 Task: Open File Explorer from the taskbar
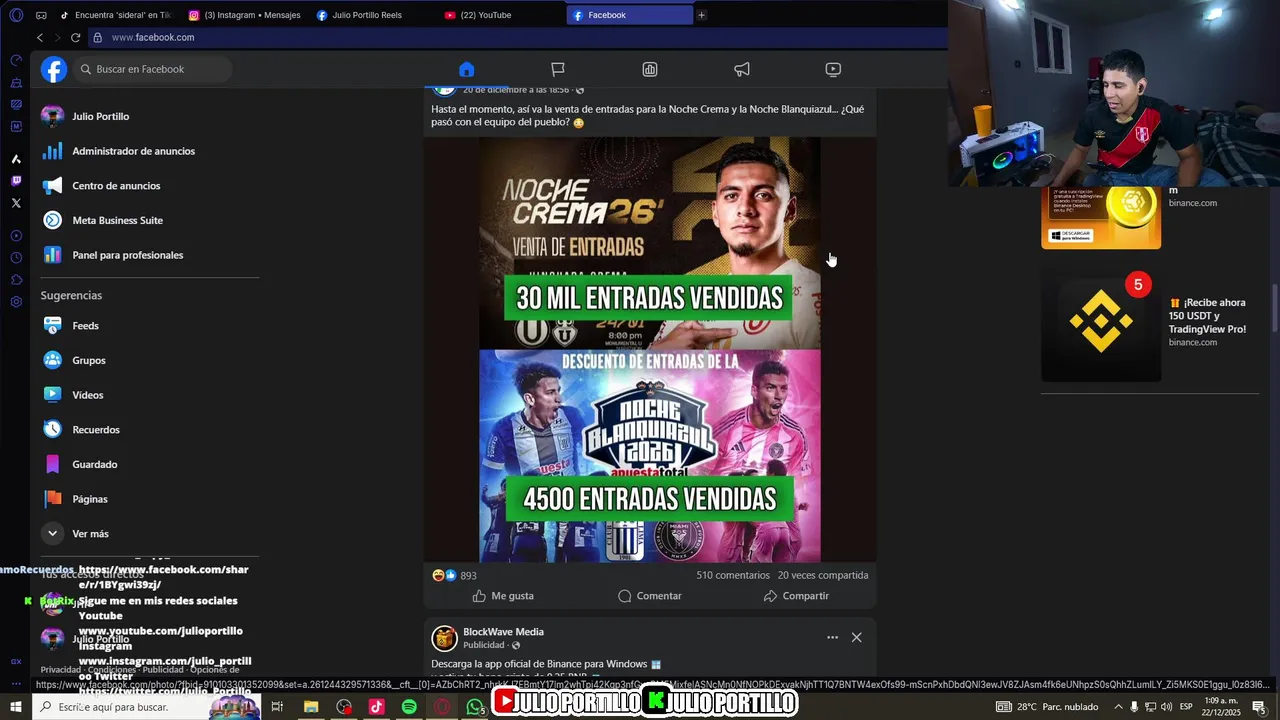click(311, 707)
